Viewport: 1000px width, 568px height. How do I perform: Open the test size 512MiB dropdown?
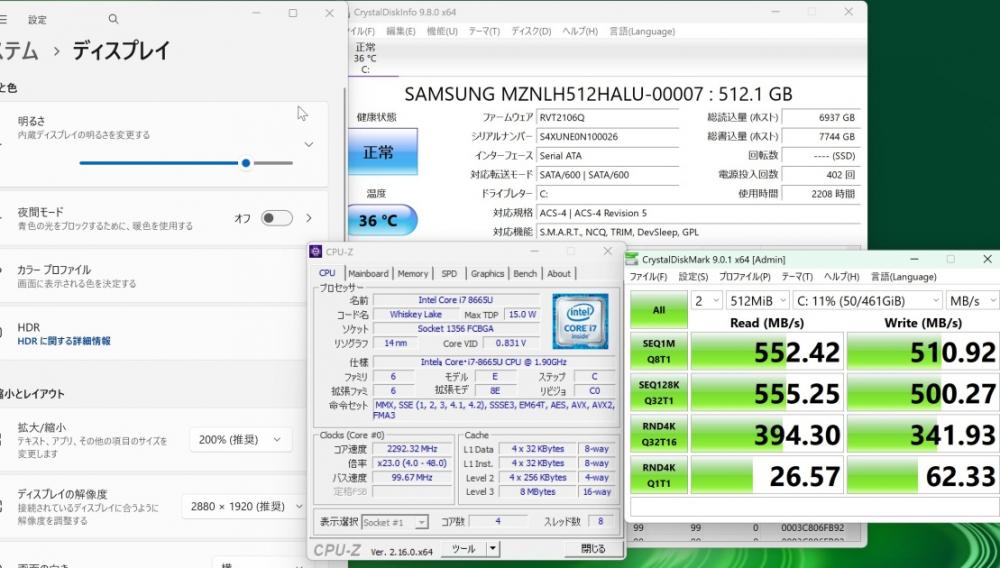click(x=758, y=301)
